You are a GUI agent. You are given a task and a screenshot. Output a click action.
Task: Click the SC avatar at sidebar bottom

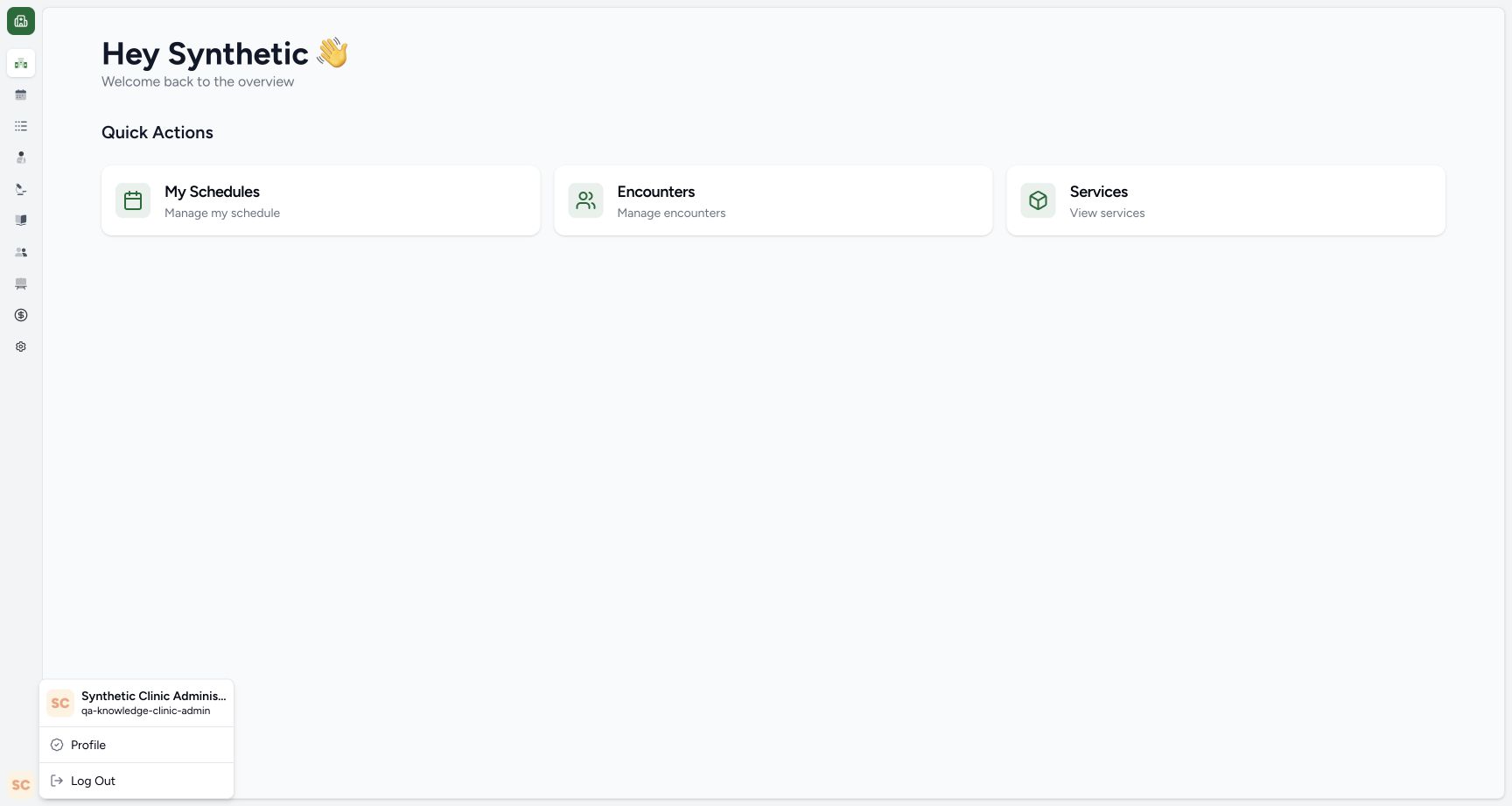coord(21,785)
